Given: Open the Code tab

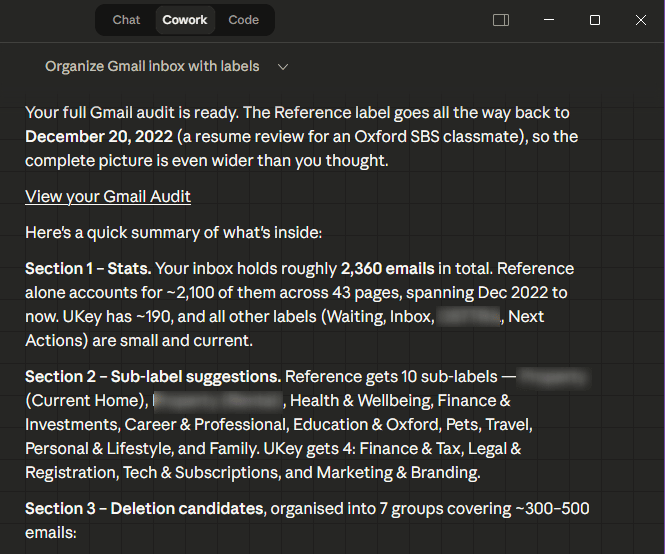Looking at the screenshot, I should (243, 20).
